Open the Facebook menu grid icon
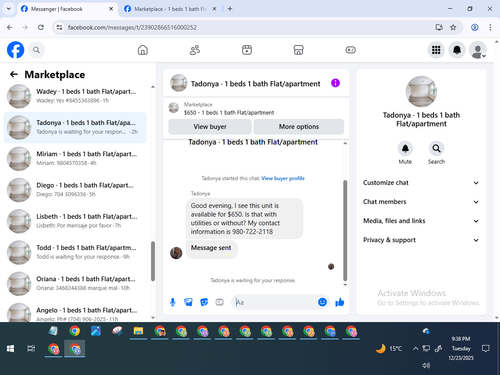Viewport: 500px width, 375px height. [436, 50]
